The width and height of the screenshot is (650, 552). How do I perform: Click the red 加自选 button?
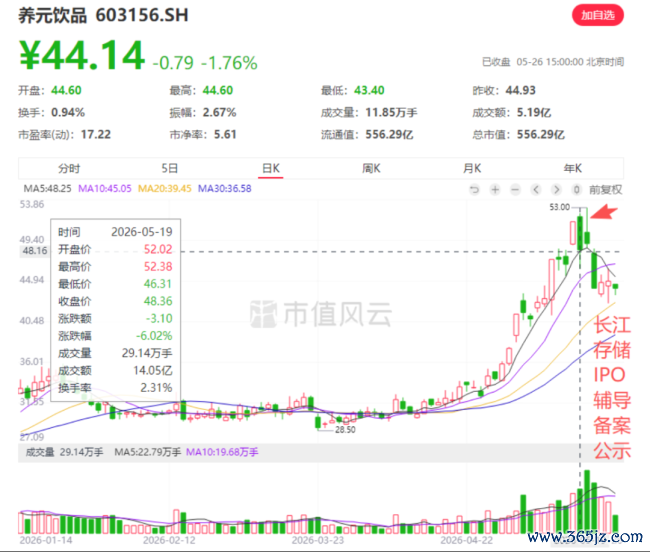coord(598,15)
